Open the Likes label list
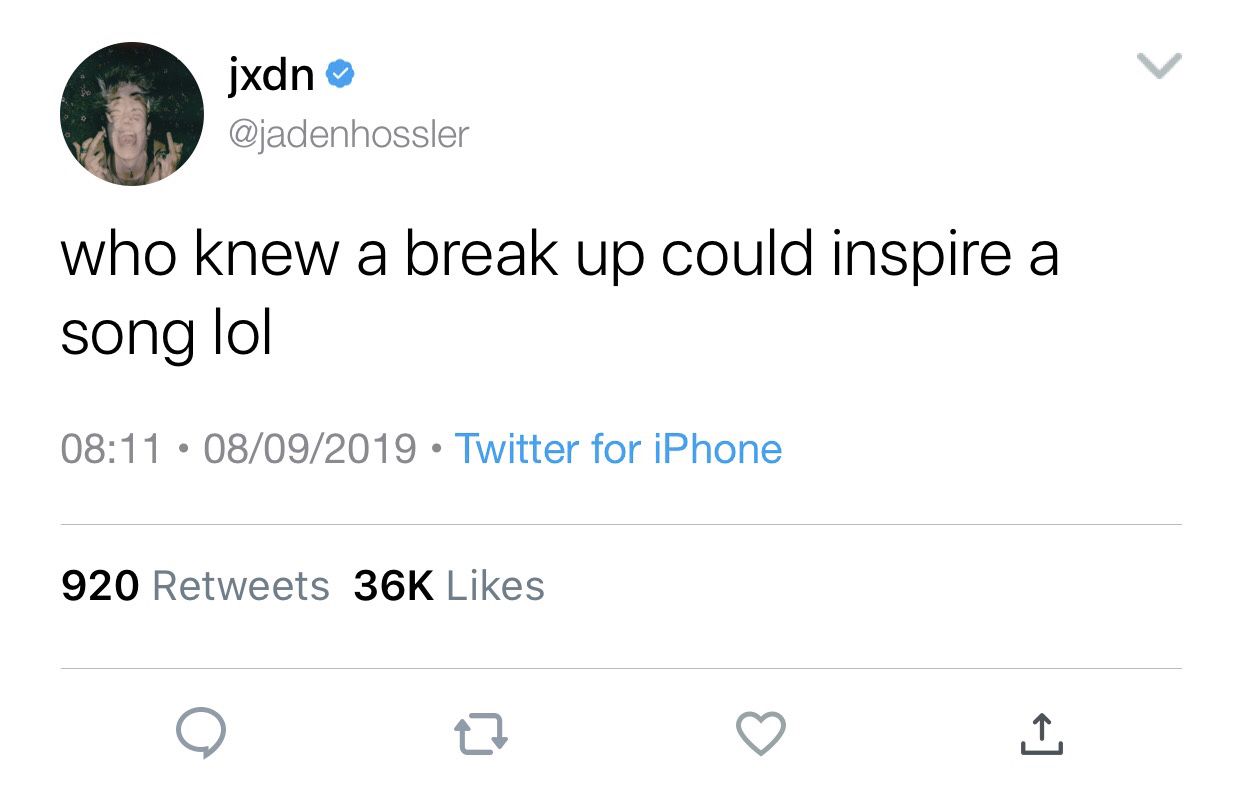Screen dimensions: 1242x785 point(496,586)
